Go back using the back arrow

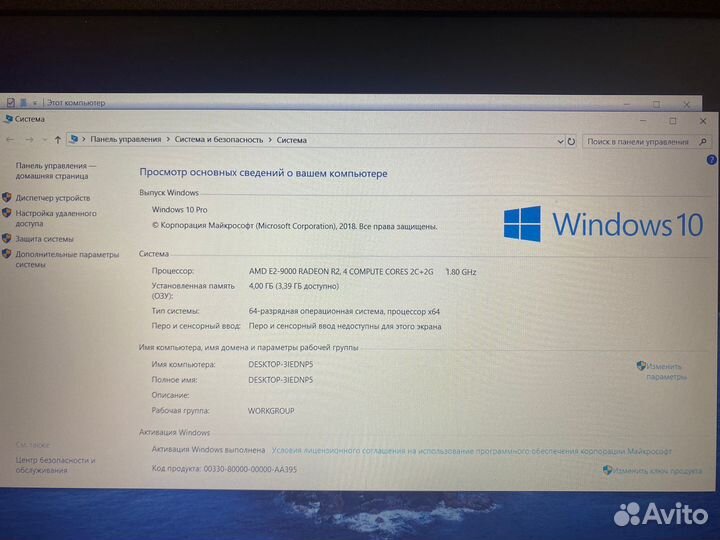pyautogui.click(x=10, y=139)
